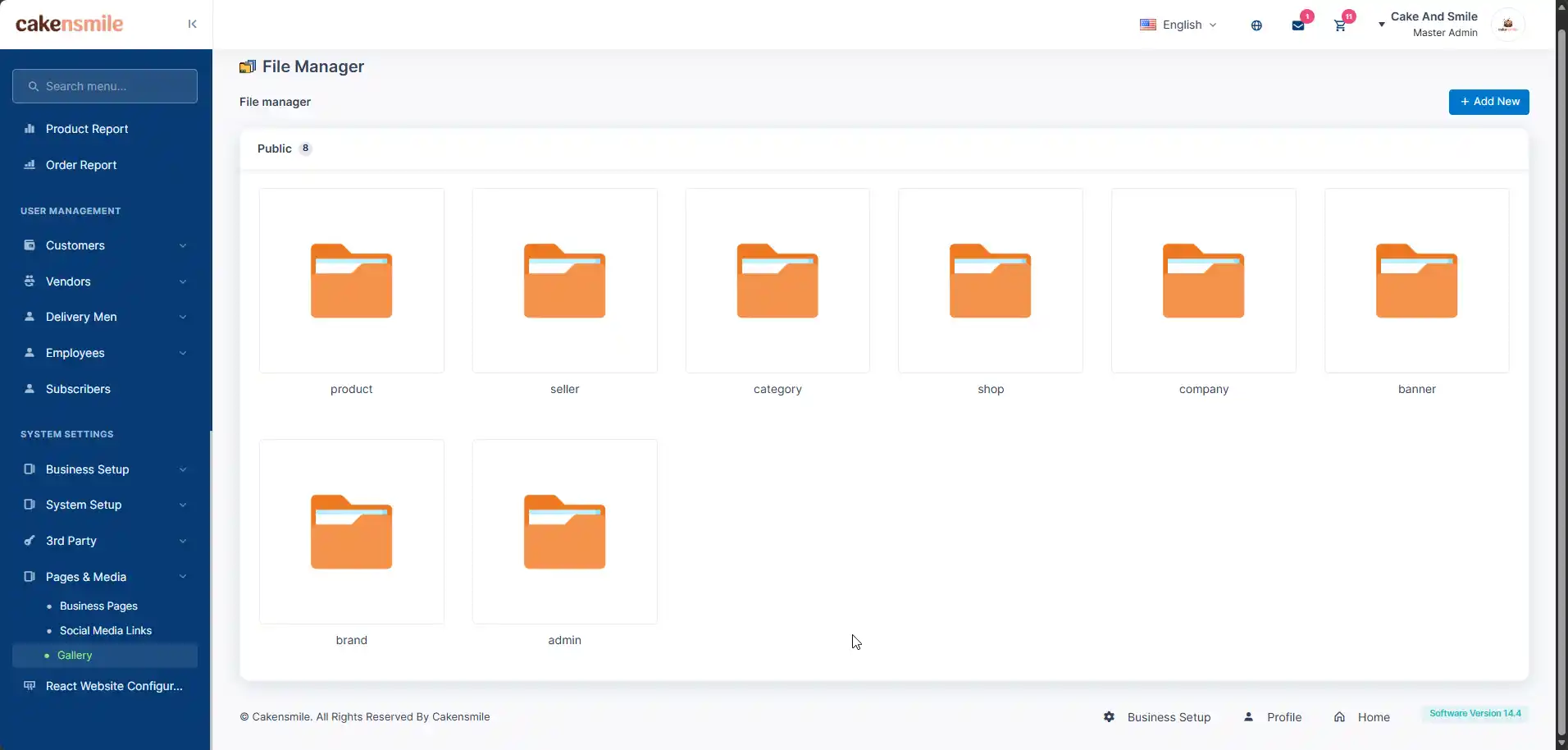
Task: Select Social Media Links submenu item
Action: [105, 631]
